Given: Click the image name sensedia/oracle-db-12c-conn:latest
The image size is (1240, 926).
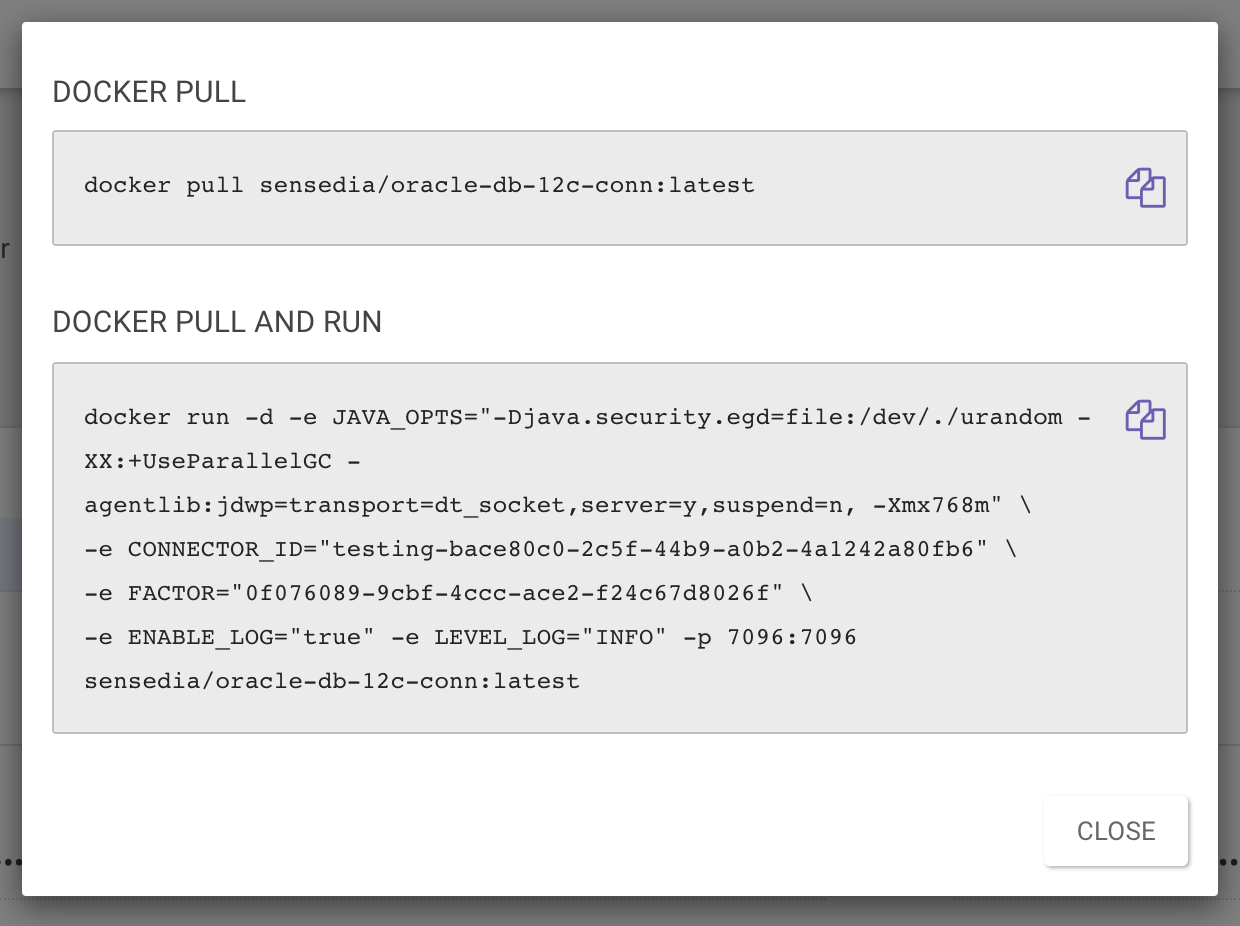Looking at the screenshot, I should point(330,681).
